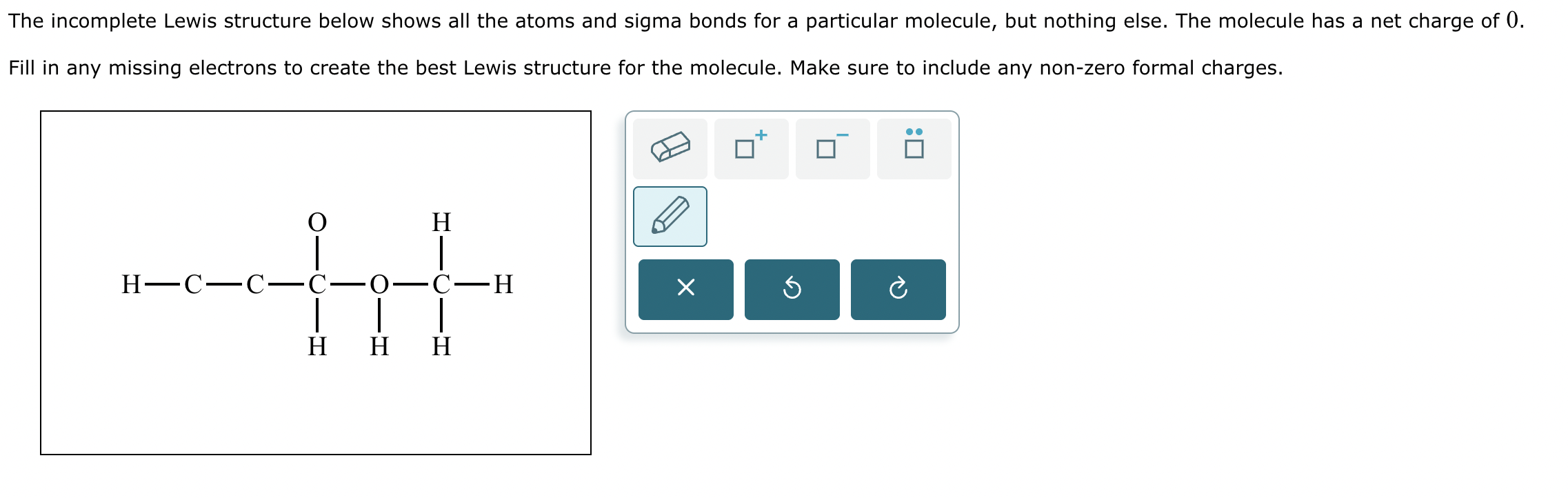Image resolution: width=1568 pixels, height=498 pixels.
Task: Click the C-C sigma bond on the left
Action: click(223, 284)
